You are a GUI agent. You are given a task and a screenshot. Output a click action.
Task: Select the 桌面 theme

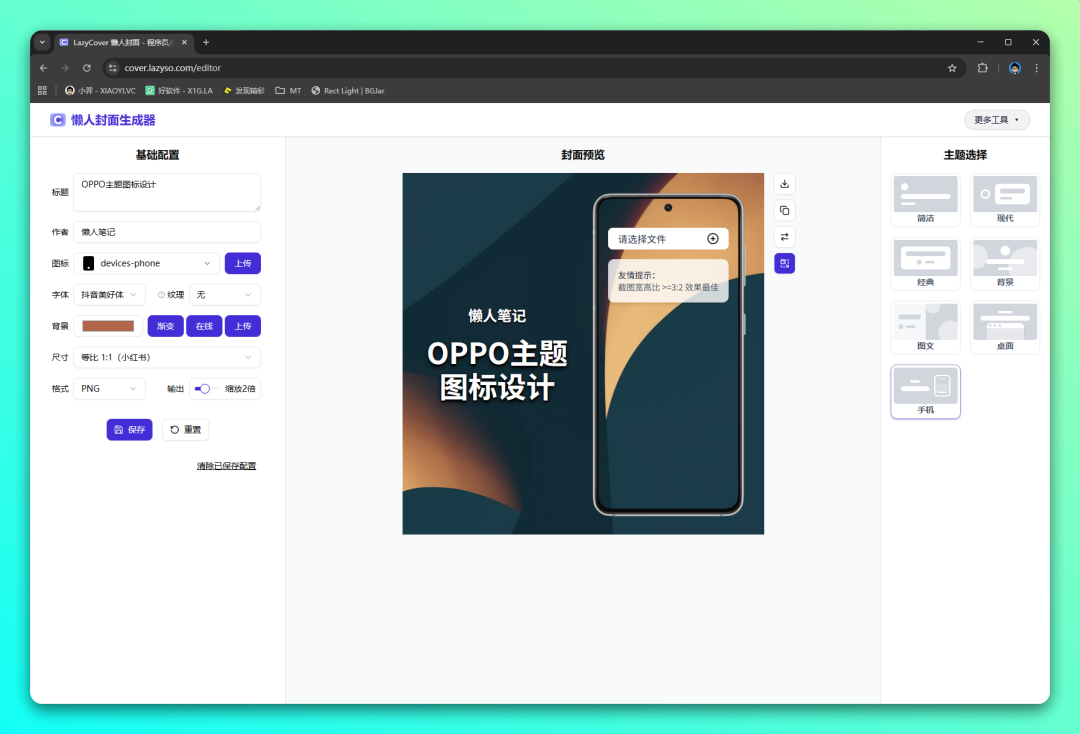[x=1005, y=328]
